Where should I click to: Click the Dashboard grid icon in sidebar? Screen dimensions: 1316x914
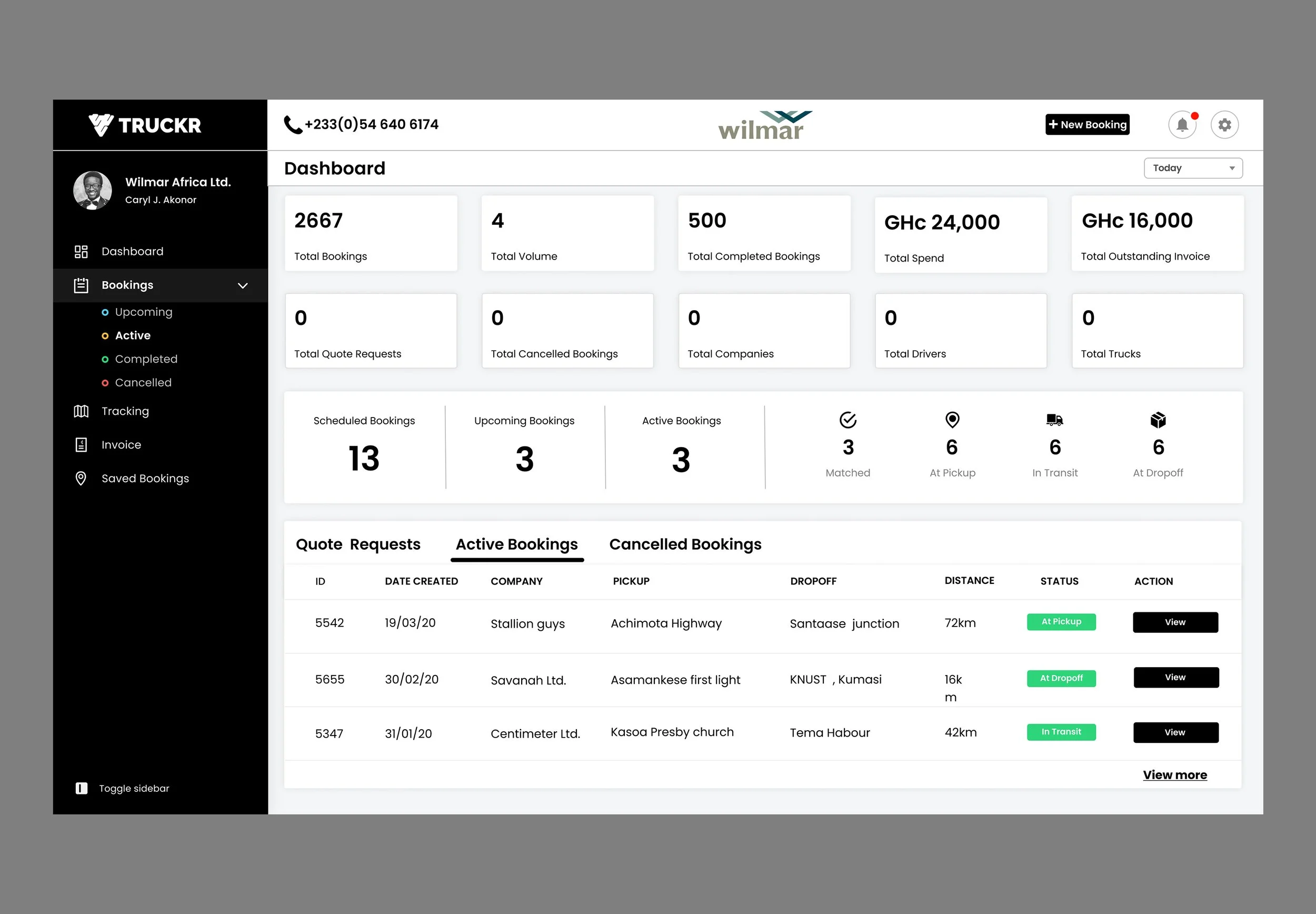click(x=81, y=252)
